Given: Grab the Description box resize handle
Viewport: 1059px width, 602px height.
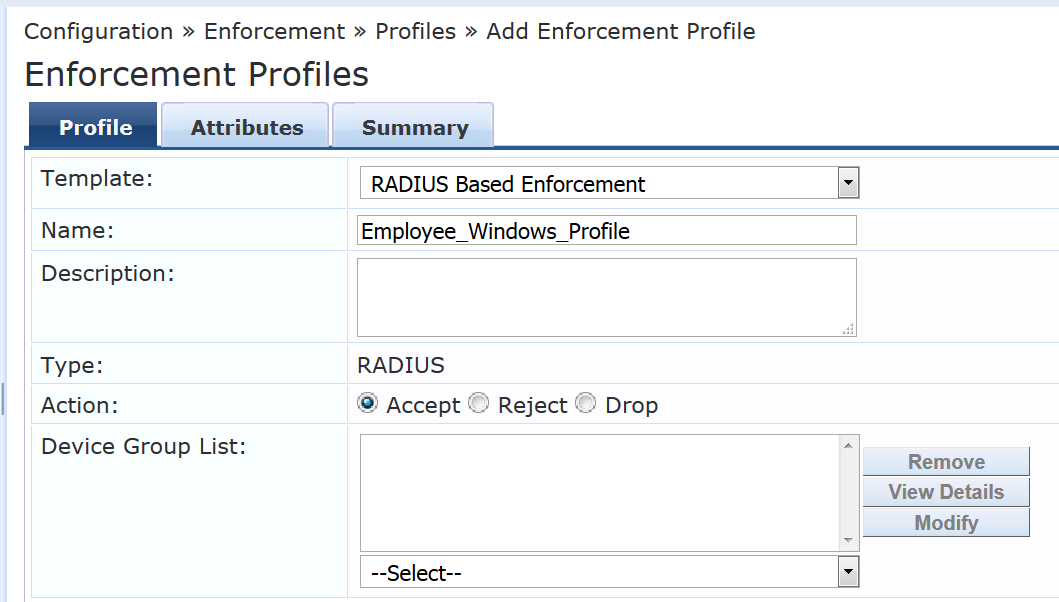Looking at the screenshot, I should point(848,329).
